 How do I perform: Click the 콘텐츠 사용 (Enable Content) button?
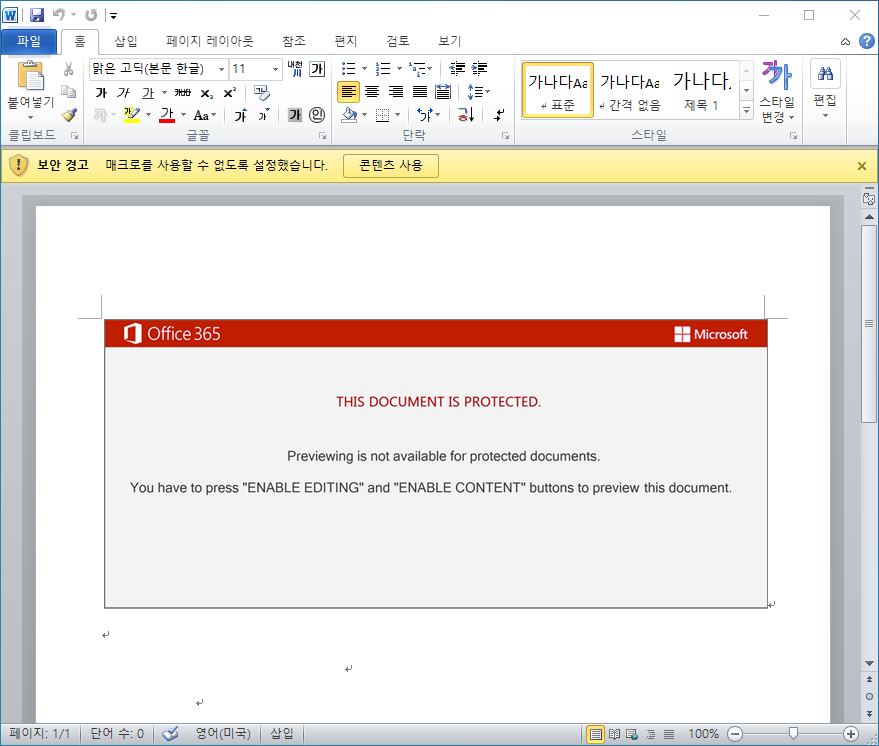tap(391, 165)
